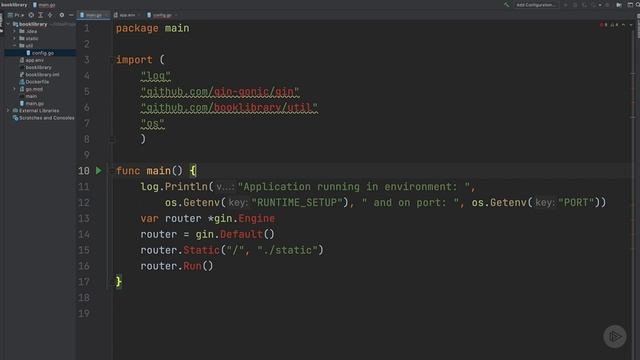This screenshot has width=640, height=360.
Task: Collapse the booklibrary root folder
Action: [x=8, y=24]
